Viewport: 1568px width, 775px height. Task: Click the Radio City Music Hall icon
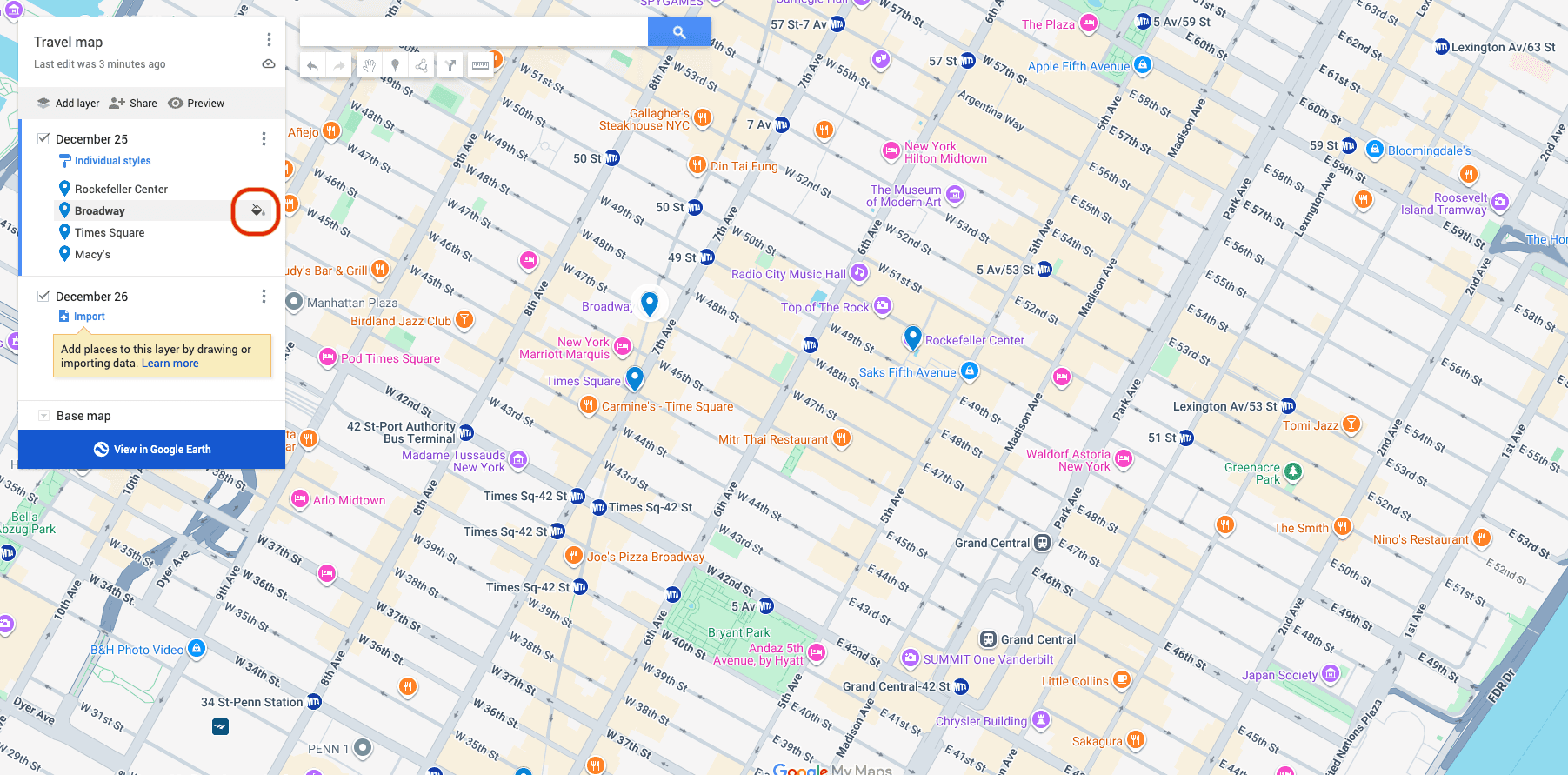859,273
